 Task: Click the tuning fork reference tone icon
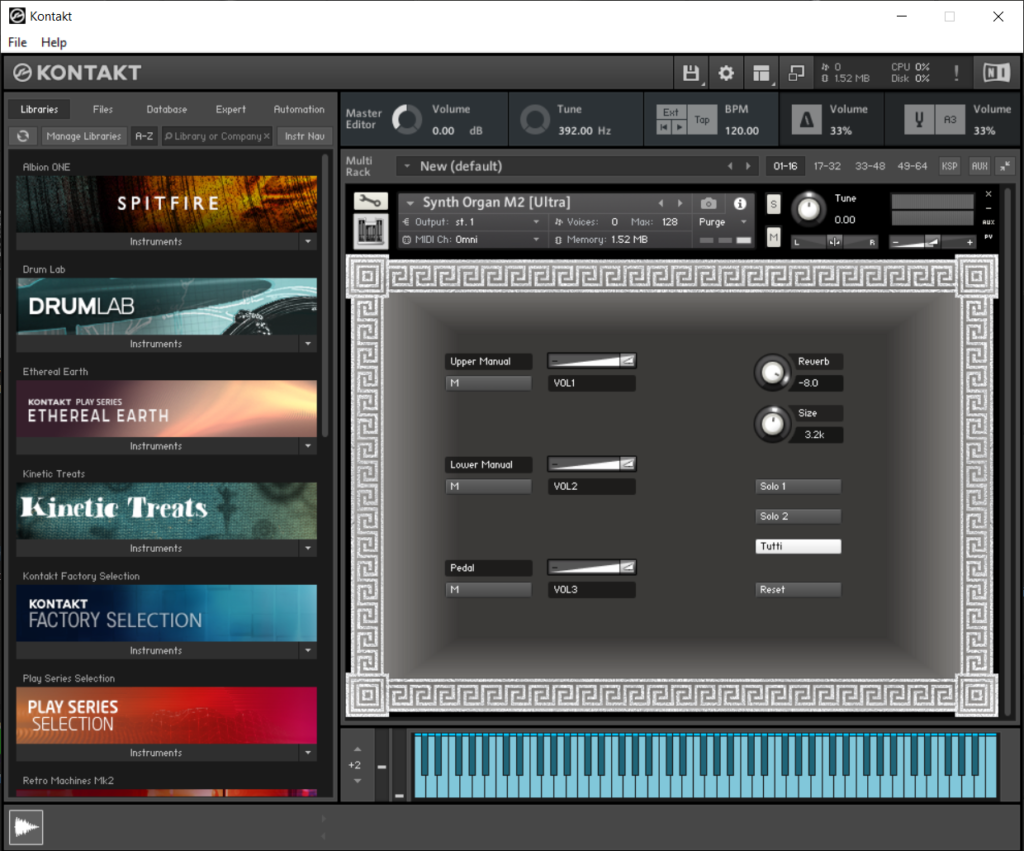[x=919, y=120]
